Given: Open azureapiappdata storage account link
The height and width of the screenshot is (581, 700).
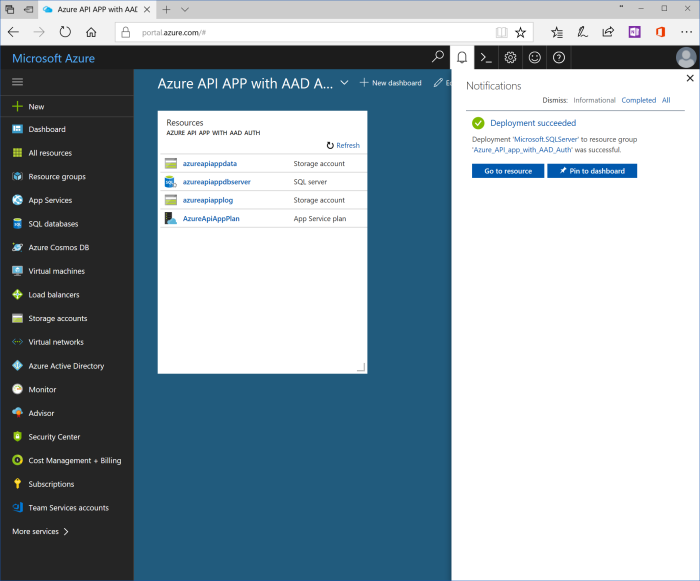Looking at the screenshot, I should point(210,163).
